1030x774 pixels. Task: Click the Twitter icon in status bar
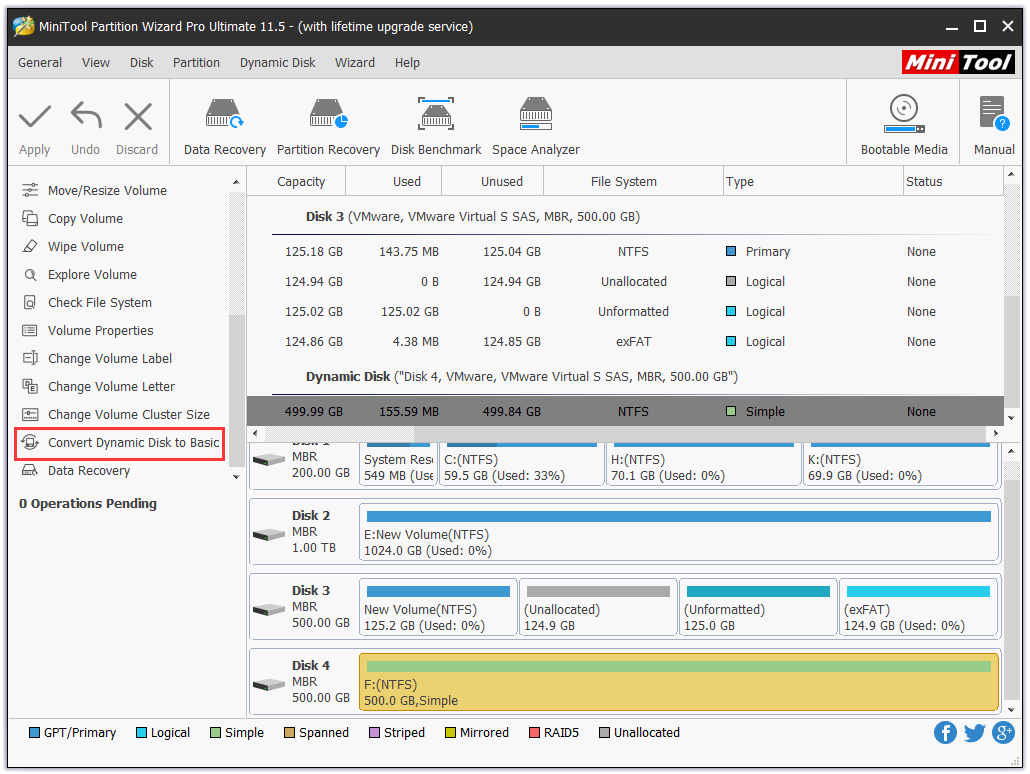pos(974,733)
